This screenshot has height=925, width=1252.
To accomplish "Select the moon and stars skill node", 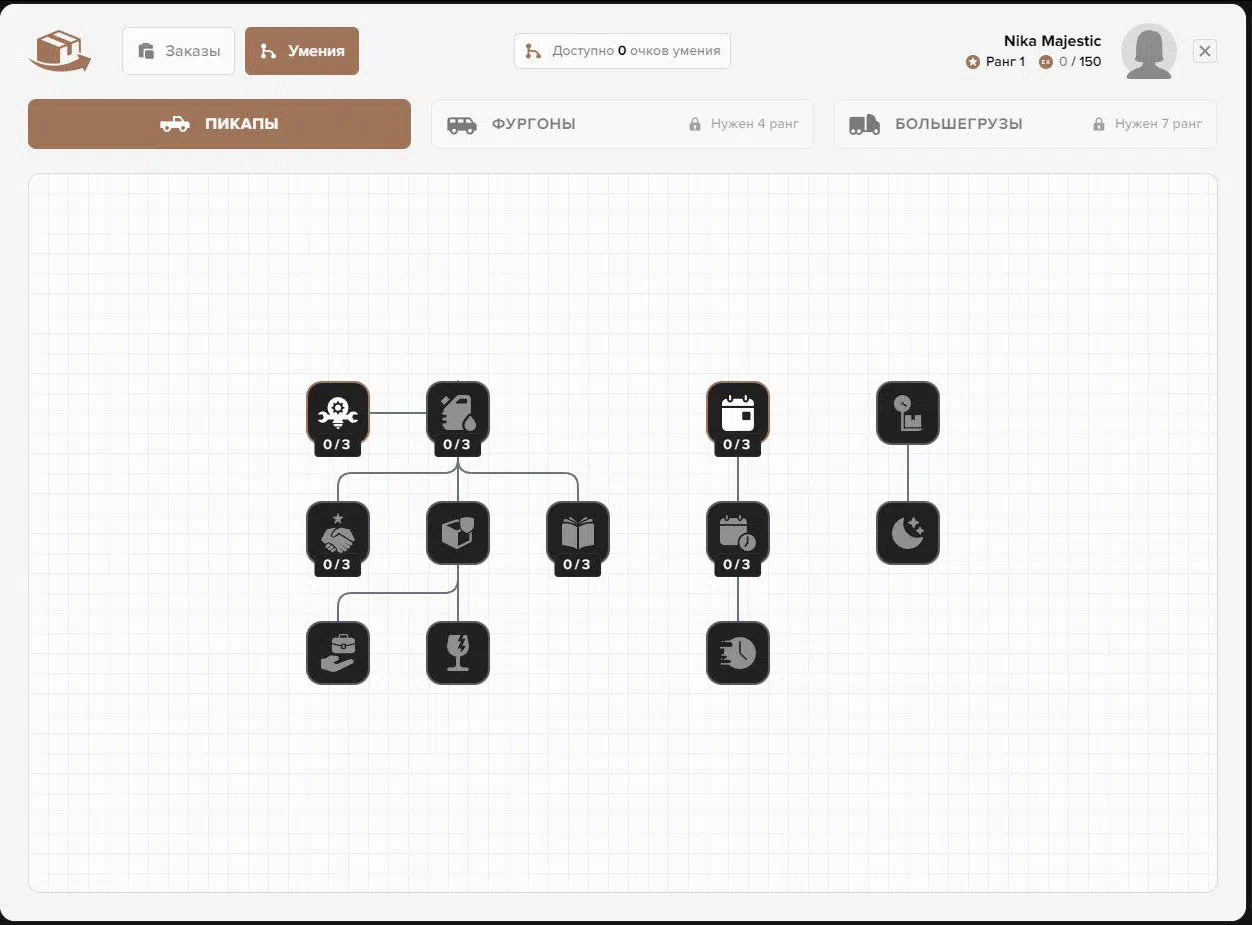I will point(908,533).
